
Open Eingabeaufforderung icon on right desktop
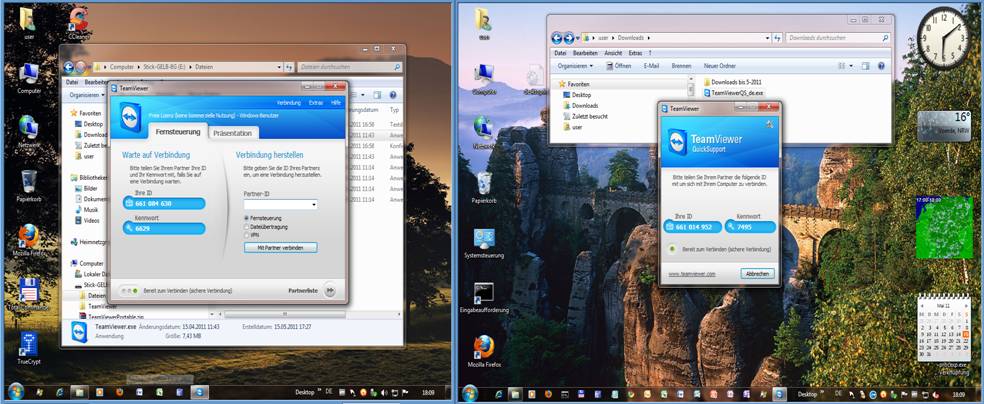click(484, 298)
